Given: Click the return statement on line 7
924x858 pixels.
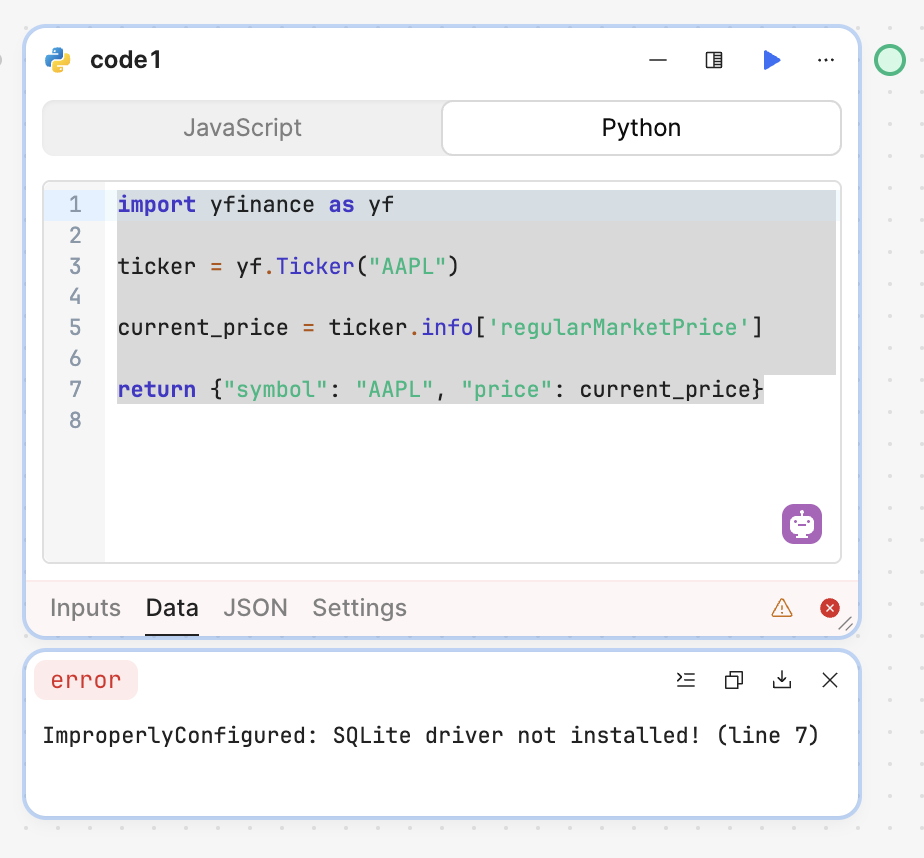Looking at the screenshot, I should pyautogui.click(x=440, y=390).
